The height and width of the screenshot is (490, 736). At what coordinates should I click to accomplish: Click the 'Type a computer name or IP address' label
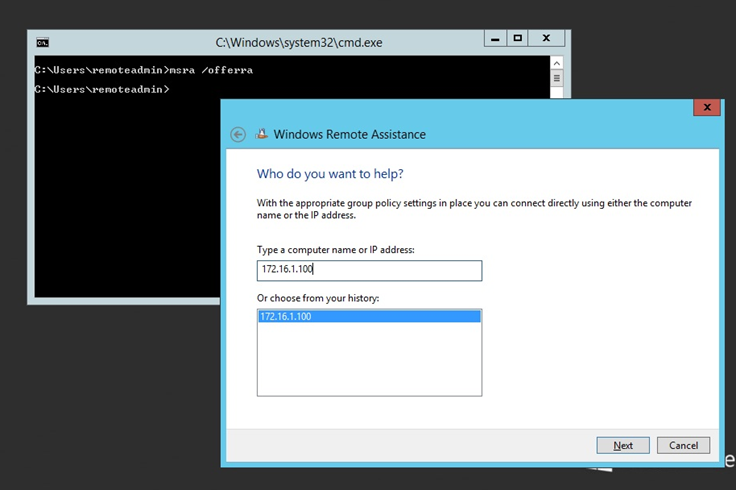pyautogui.click(x=336, y=250)
